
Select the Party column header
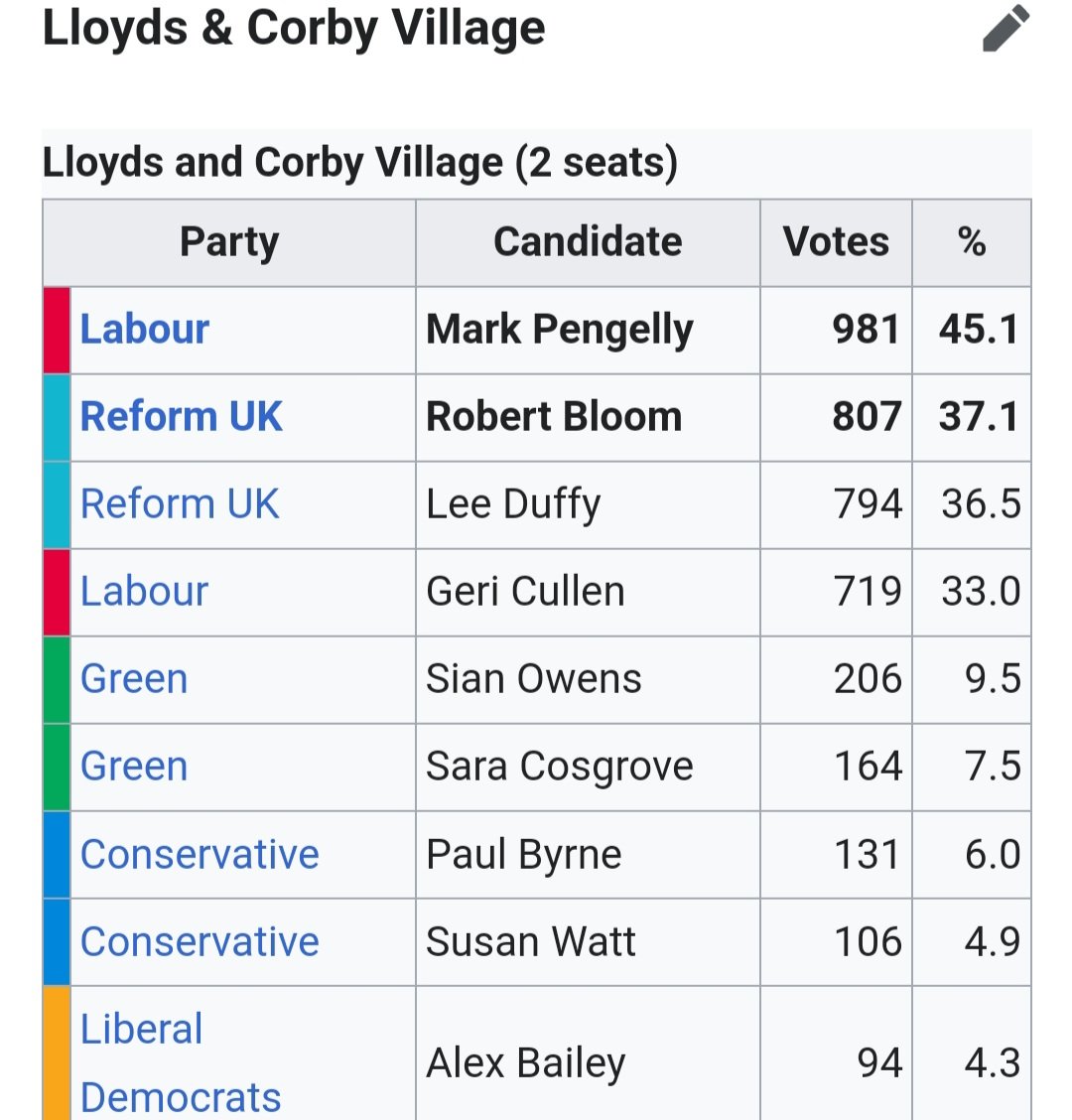229,243
